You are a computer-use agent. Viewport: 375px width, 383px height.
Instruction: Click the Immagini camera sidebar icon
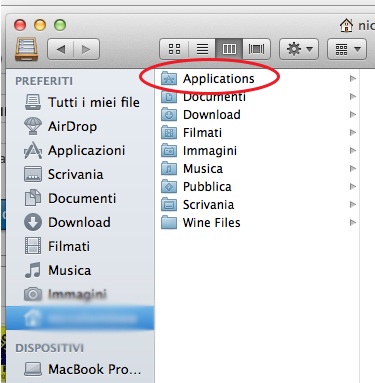point(33,294)
